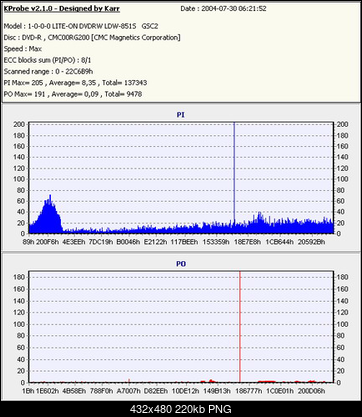Select the 186777h label under PO chart
The width and height of the screenshot is (362, 417).
248,391
